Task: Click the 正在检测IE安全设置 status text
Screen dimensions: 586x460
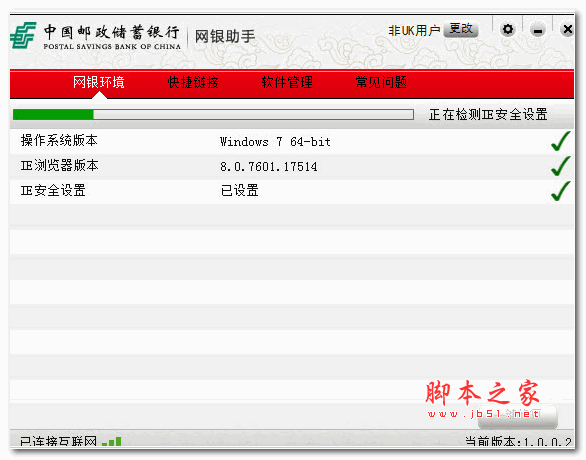Action: (x=488, y=114)
